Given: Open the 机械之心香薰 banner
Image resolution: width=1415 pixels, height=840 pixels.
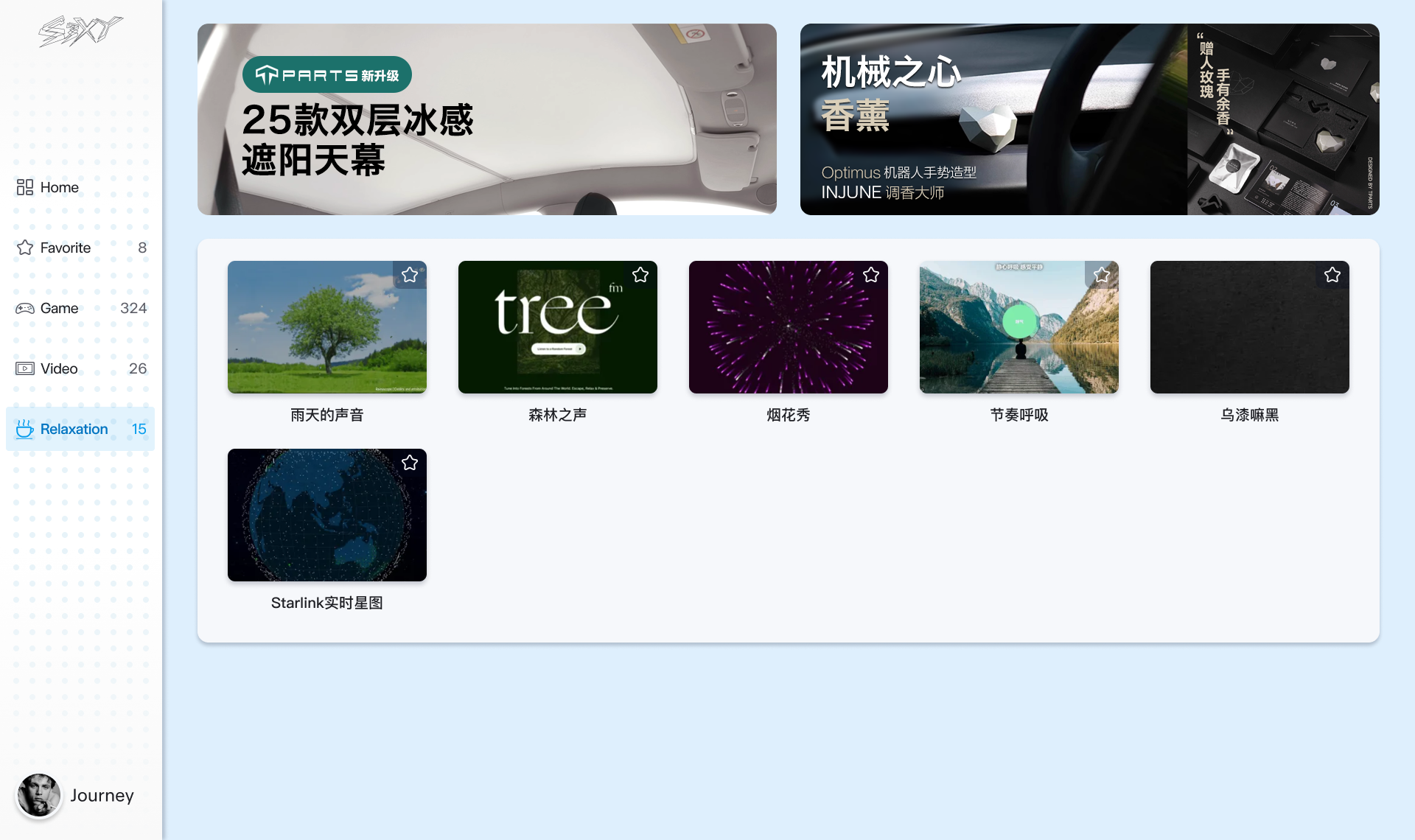Looking at the screenshot, I should click(x=1090, y=119).
